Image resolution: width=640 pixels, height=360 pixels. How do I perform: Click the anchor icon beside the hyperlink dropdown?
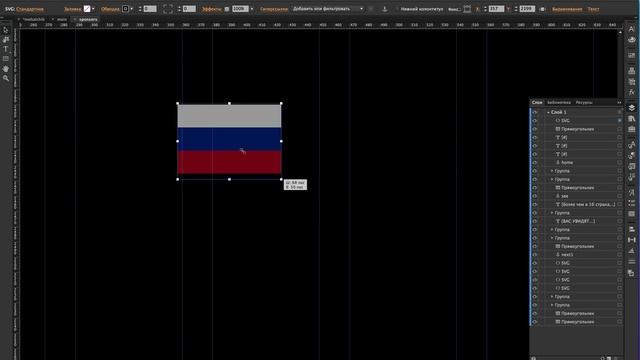tap(384, 9)
